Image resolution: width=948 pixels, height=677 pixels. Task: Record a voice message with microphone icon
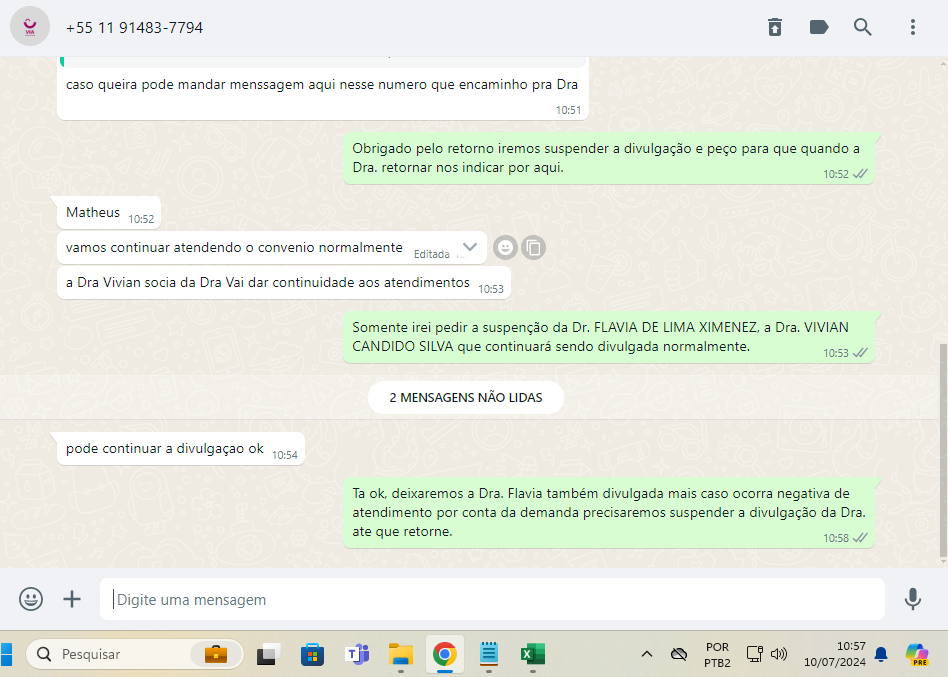point(912,599)
